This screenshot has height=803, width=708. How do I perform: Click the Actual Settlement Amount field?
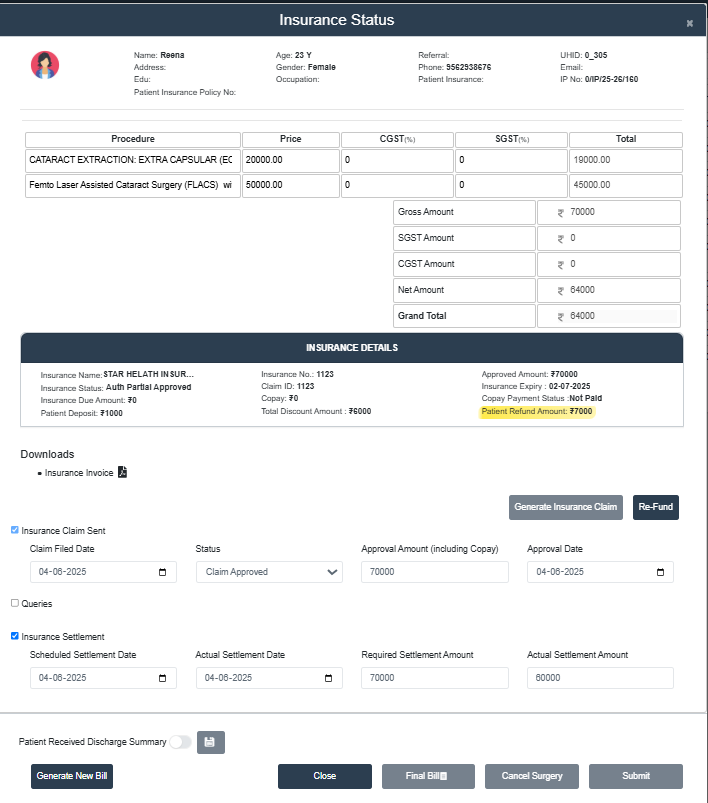click(x=600, y=678)
